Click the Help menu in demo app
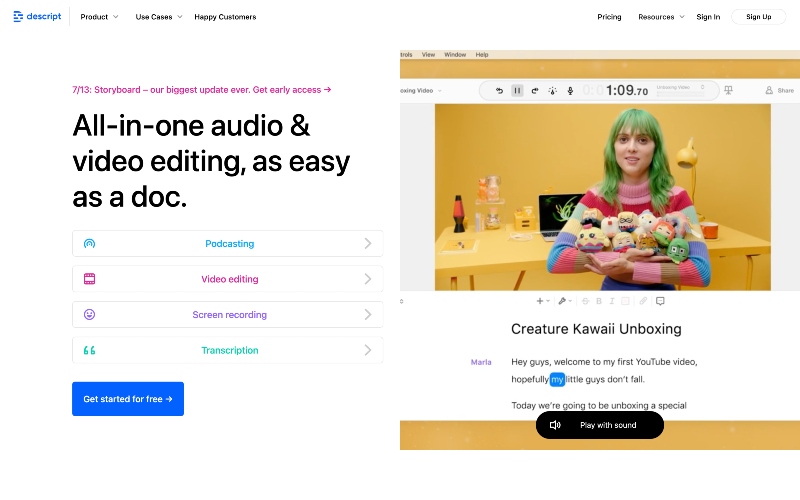 pos(482,55)
